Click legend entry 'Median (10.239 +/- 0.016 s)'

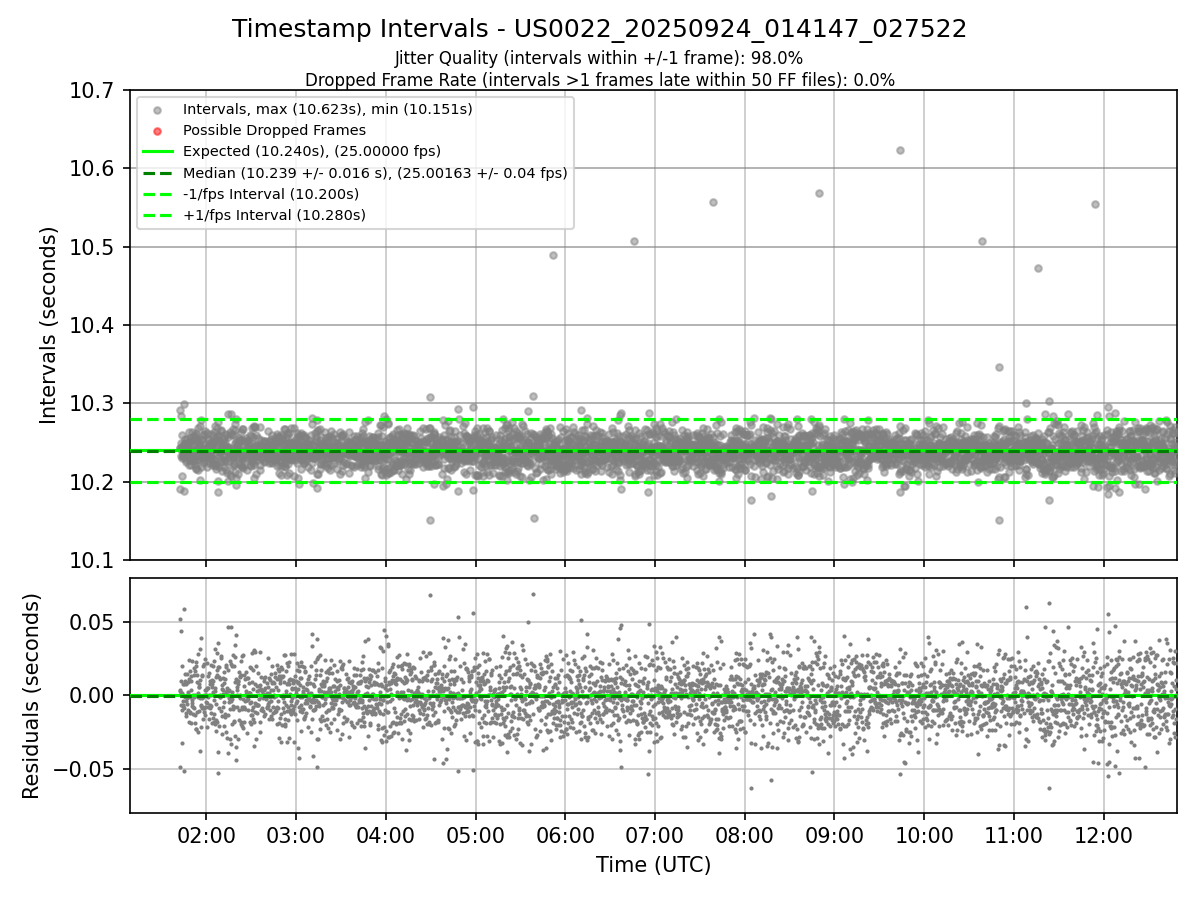[375, 173]
